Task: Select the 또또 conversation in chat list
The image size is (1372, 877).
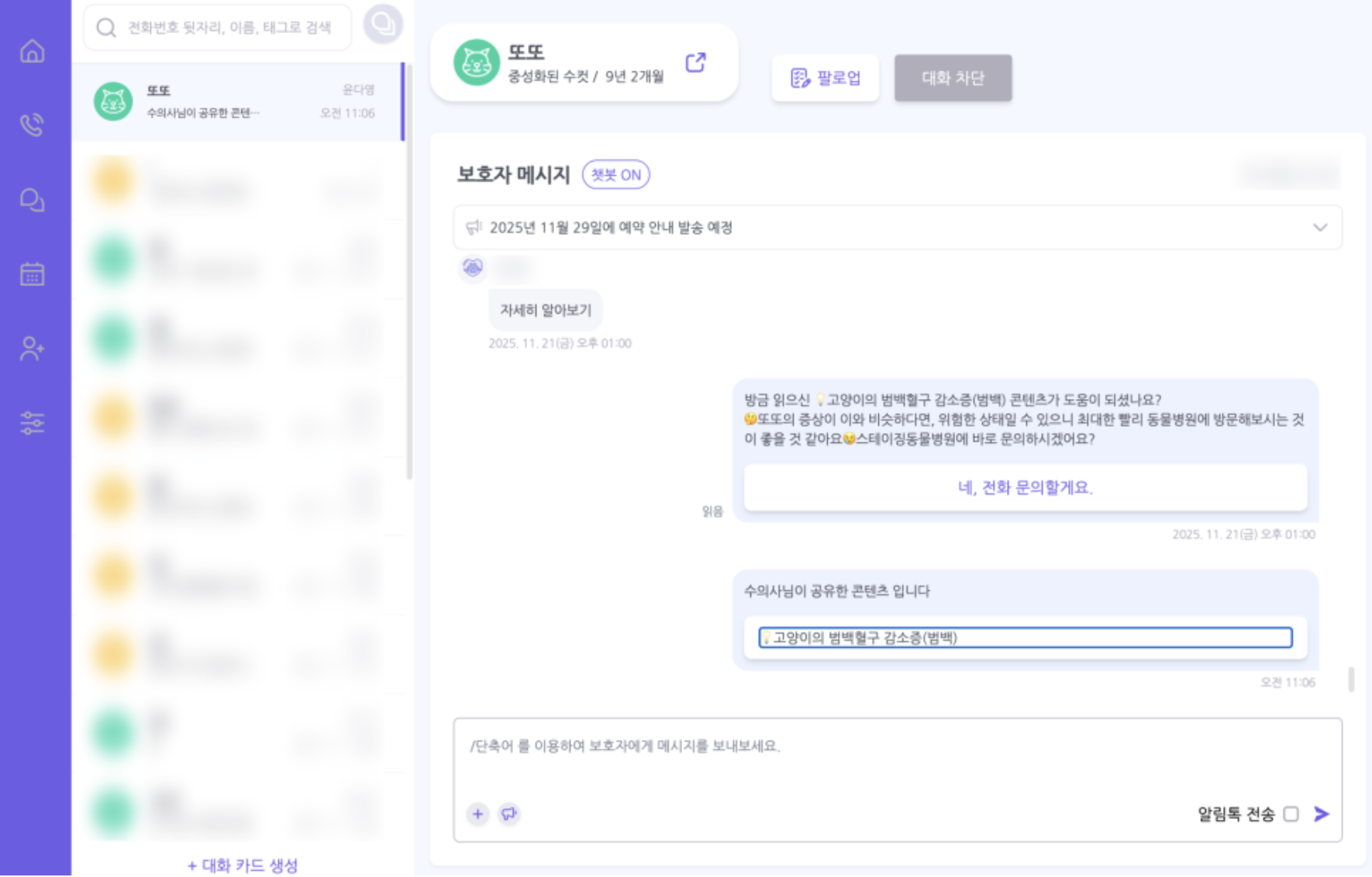Action: pos(236,102)
